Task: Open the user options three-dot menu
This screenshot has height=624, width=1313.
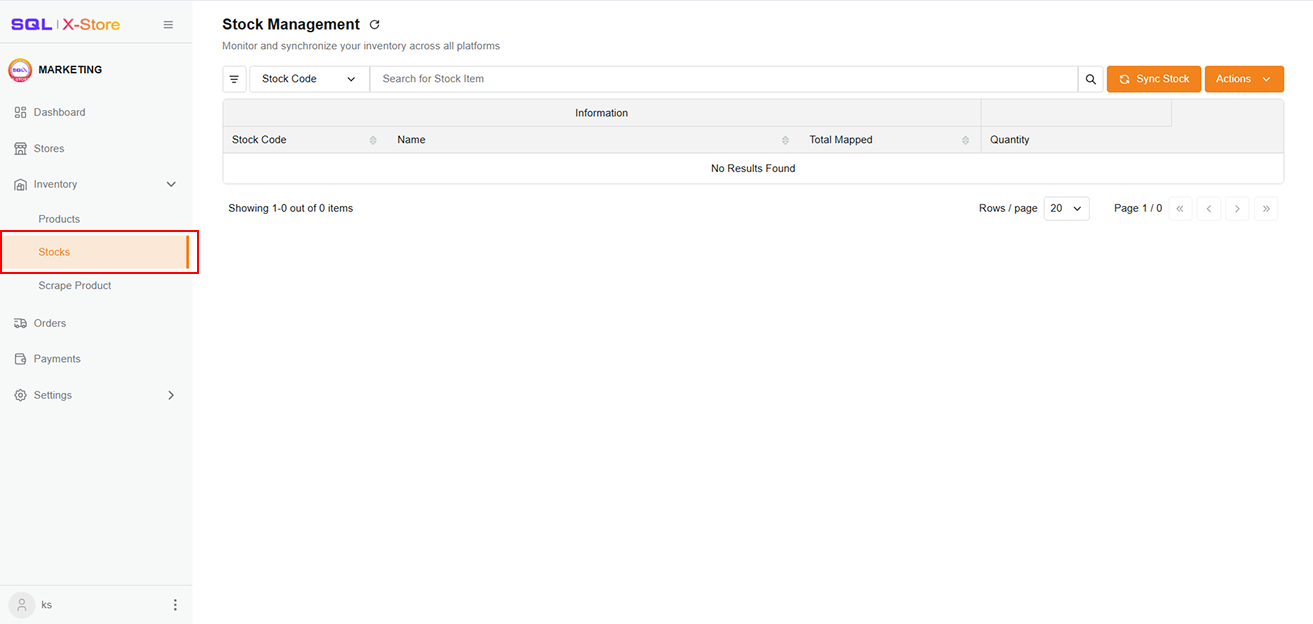Action: pyautogui.click(x=175, y=605)
